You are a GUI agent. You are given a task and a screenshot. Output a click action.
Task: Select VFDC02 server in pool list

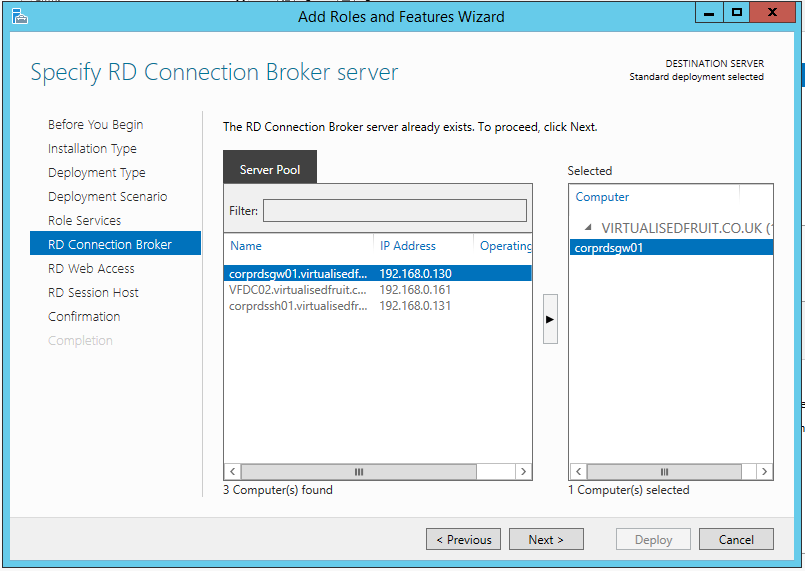click(298, 290)
